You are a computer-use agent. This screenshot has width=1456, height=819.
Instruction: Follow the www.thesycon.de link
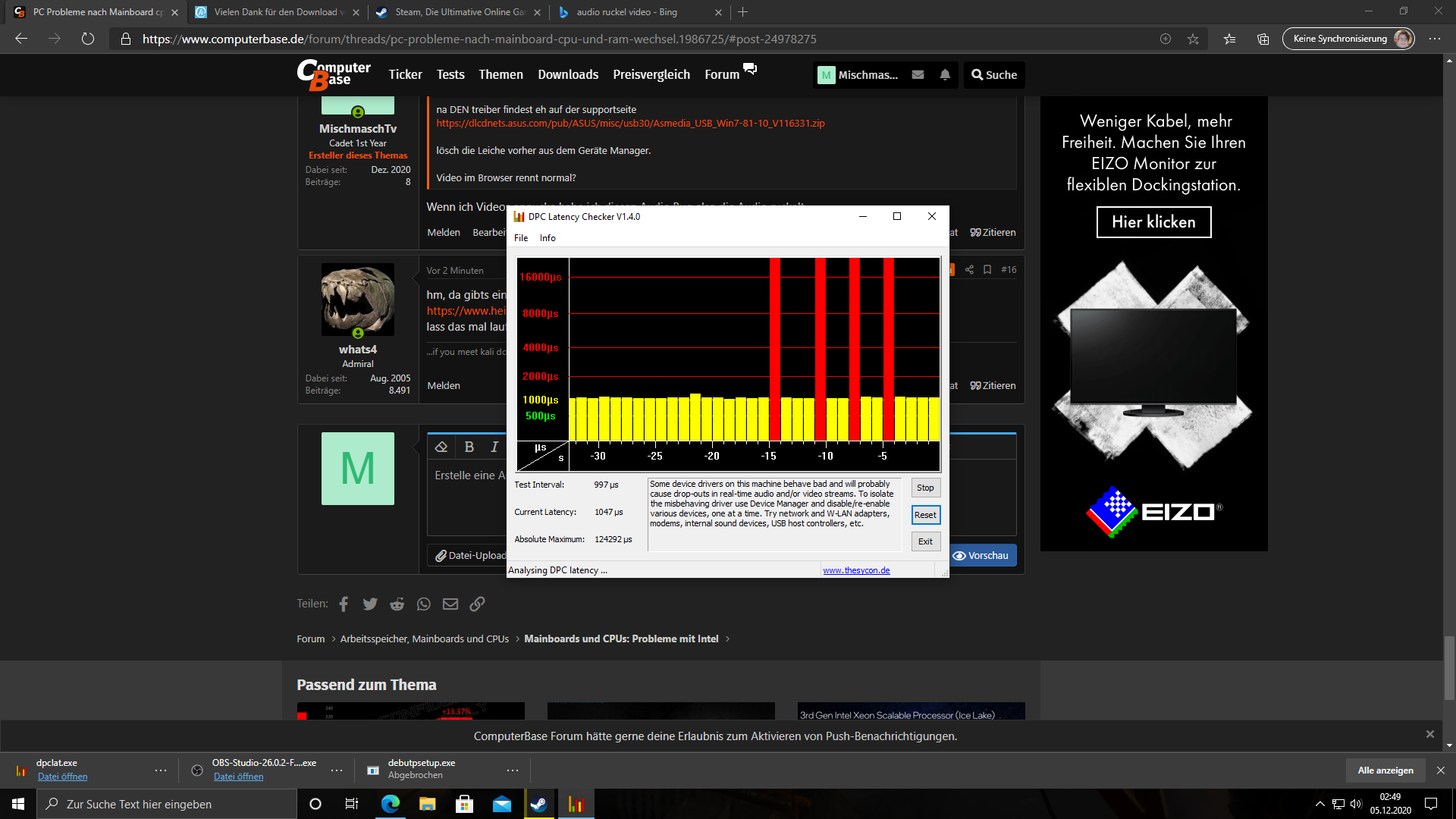tap(855, 570)
